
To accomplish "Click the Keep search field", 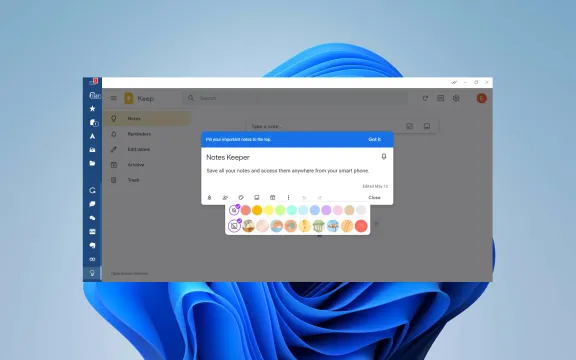I will pos(295,98).
